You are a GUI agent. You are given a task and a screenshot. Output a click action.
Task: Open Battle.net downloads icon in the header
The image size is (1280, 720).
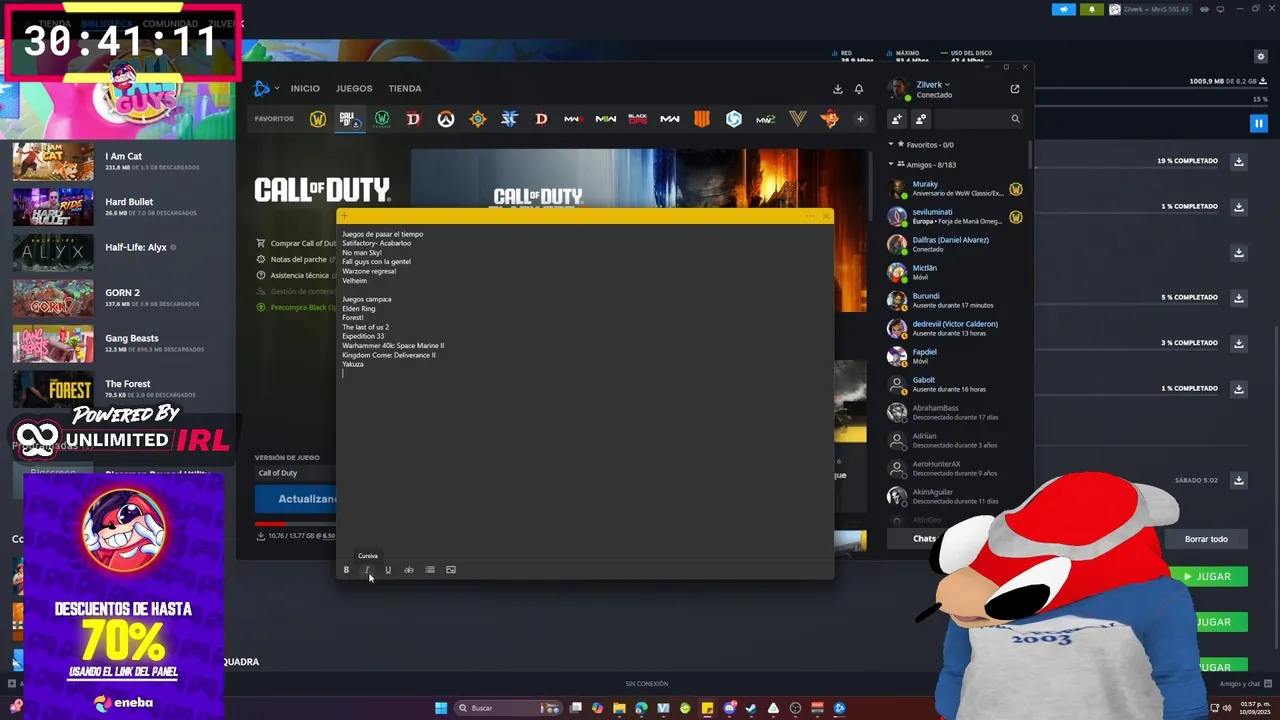[x=837, y=89]
